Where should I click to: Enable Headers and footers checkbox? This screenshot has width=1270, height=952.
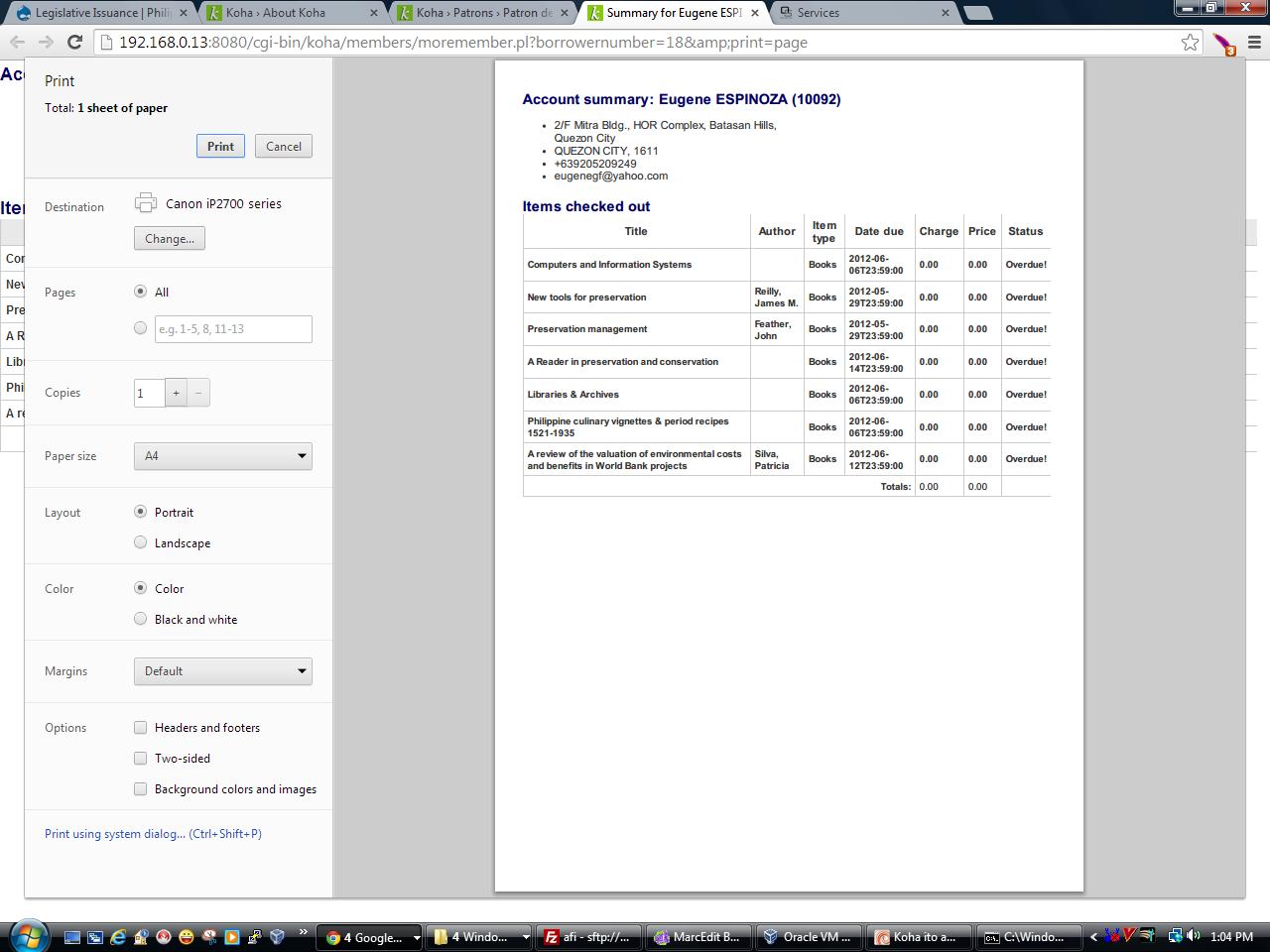click(141, 727)
